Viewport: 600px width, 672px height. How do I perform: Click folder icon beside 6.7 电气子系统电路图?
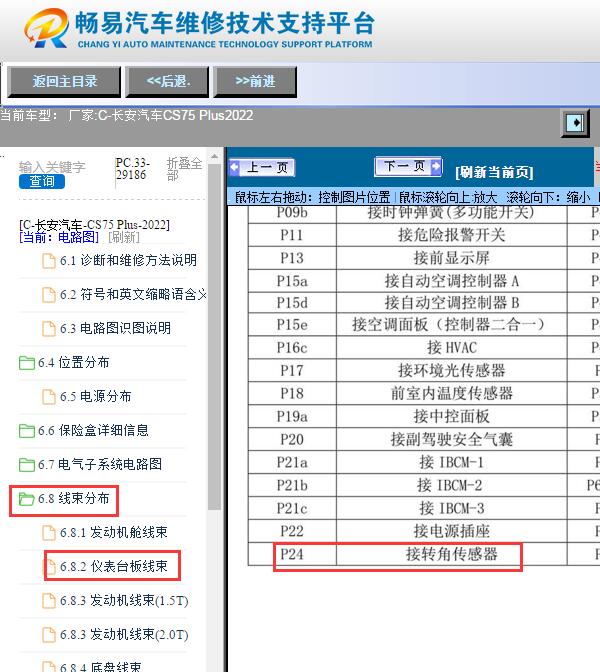pos(27,464)
